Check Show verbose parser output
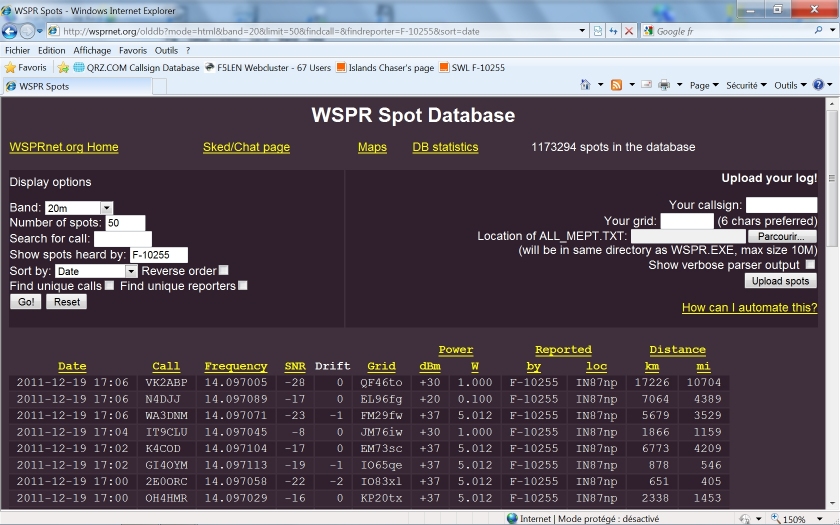This screenshot has width=840, height=525. (810, 265)
